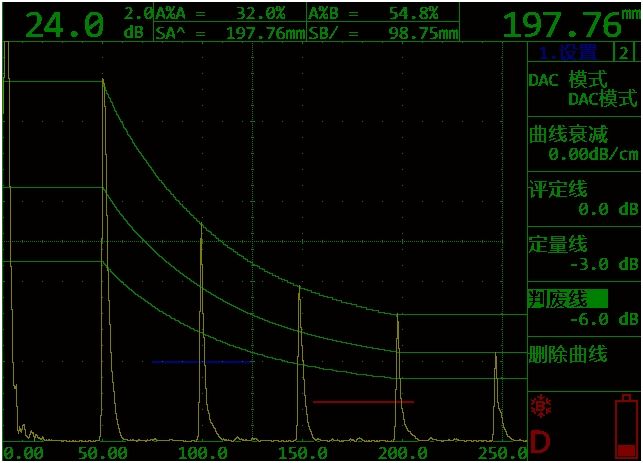Click the red D status indicator
The height and width of the screenshot is (463, 643).
tap(541, 441)
